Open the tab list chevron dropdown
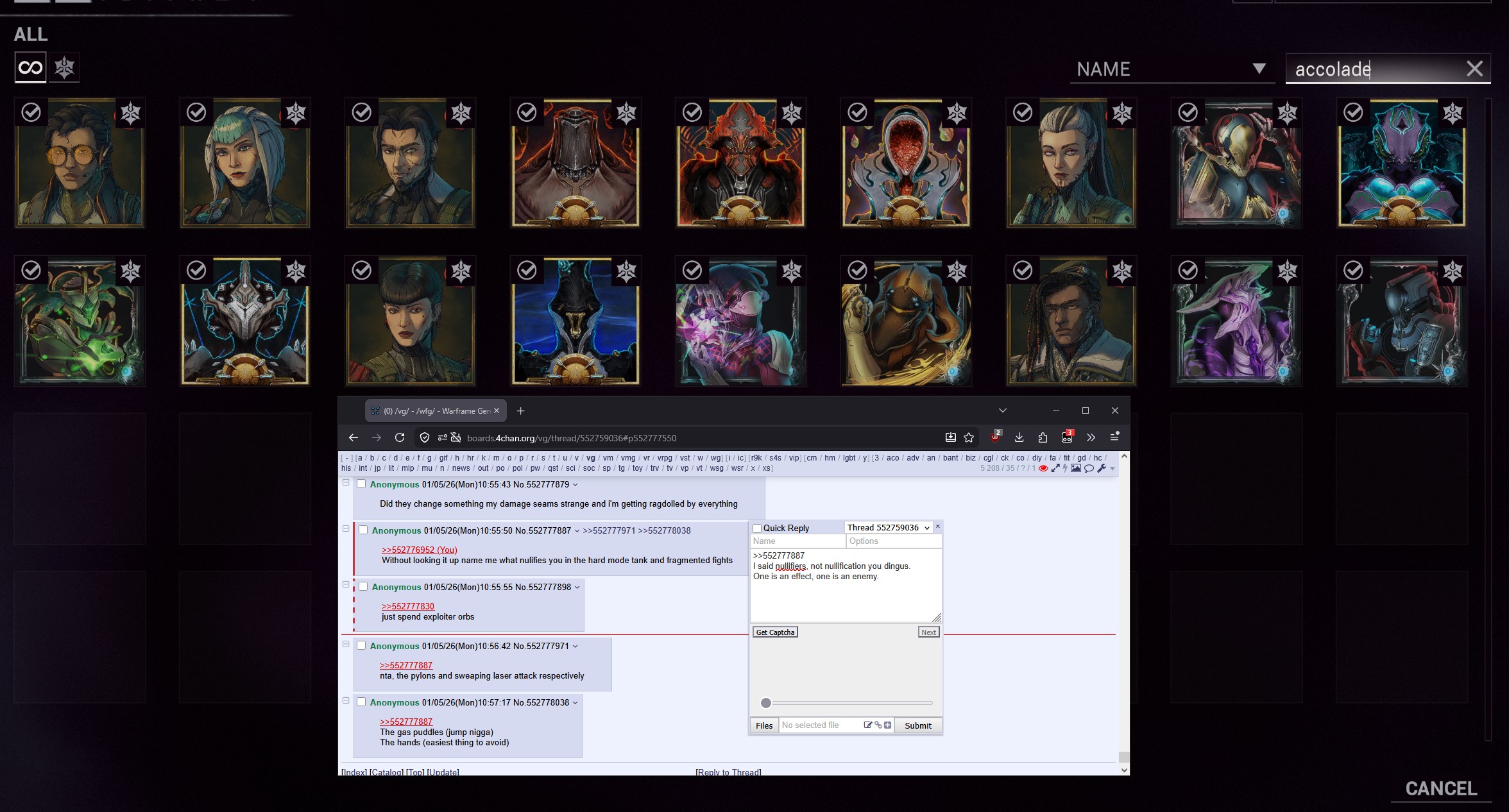Image resolution: width=1509 pixels, height=812 pixels. [1003, 410]
